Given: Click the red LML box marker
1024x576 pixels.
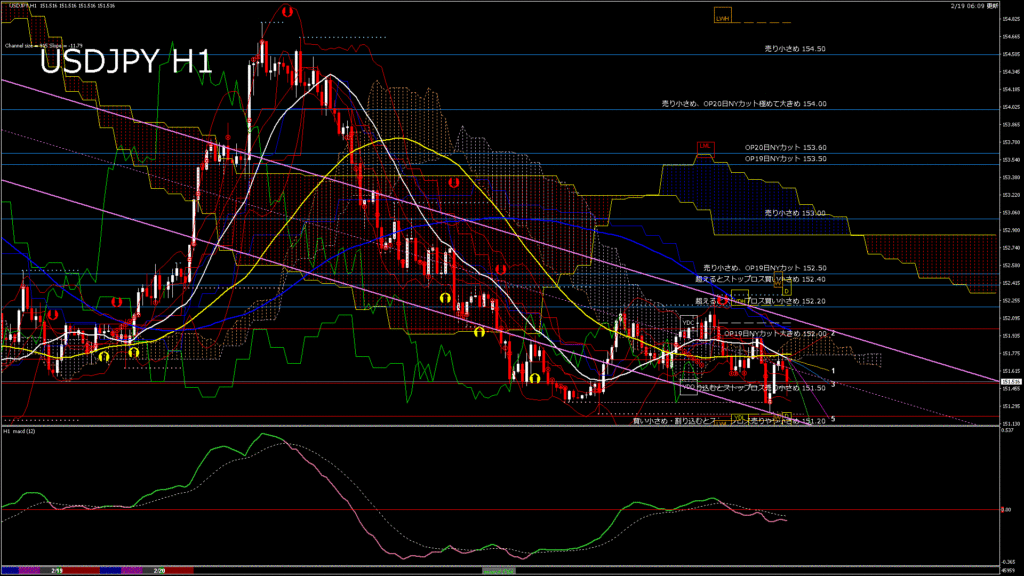Looking at the screenshot, I should click(x=705, y=148).
